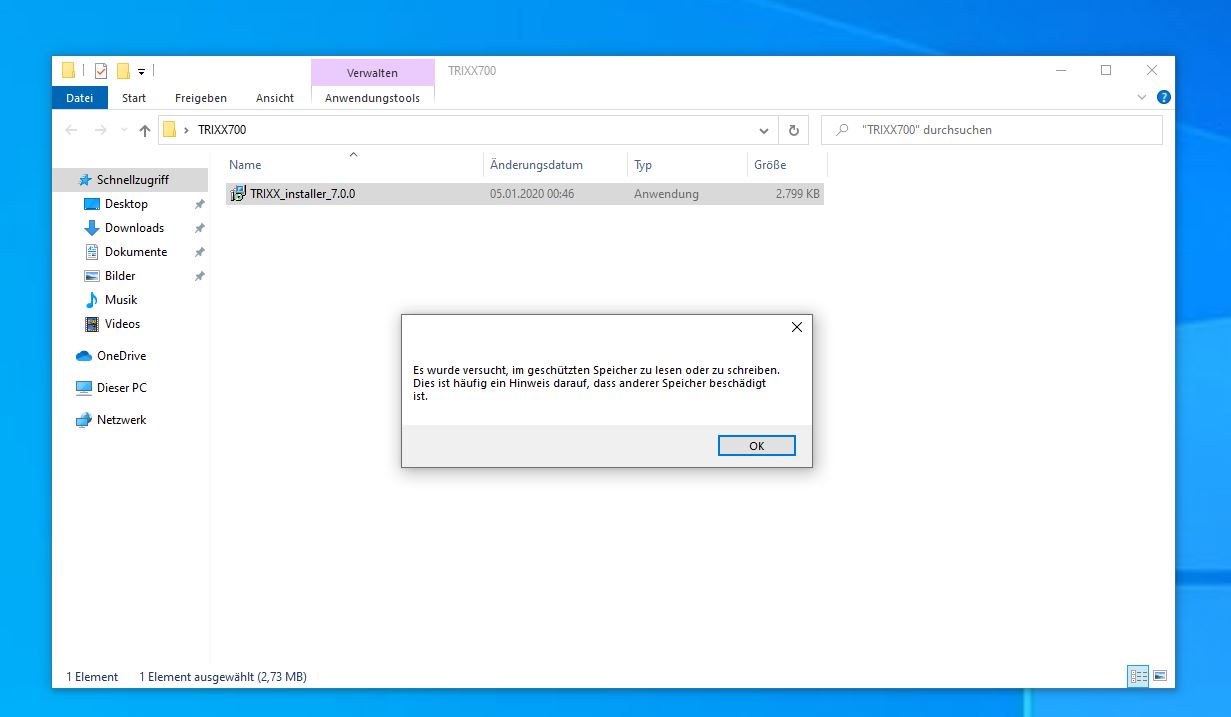
Task: Open Schnellzugriff in the navigation pane
Action: (132, 180)
